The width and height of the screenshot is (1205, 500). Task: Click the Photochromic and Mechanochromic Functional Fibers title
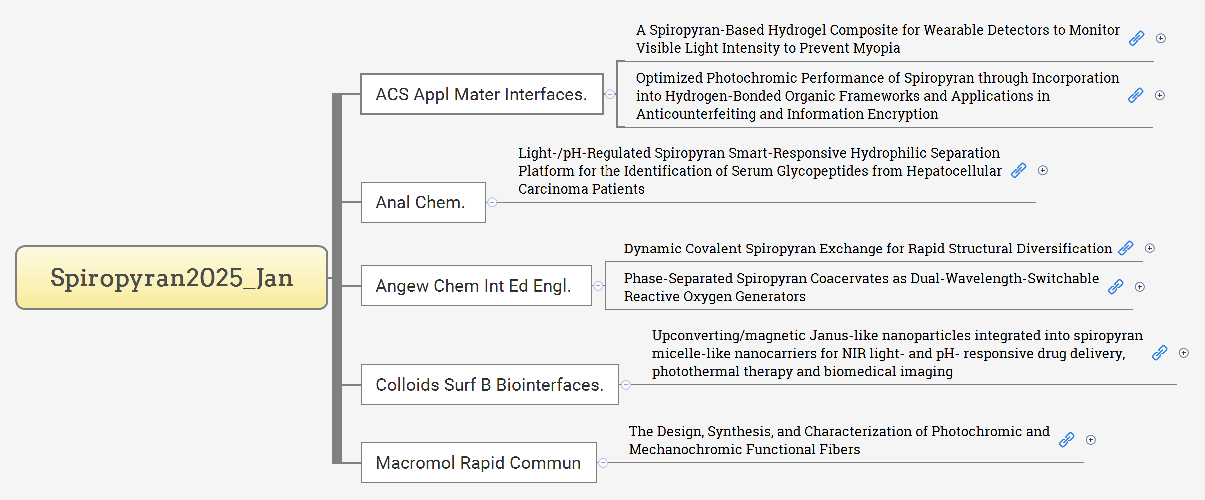coord(838,440)
